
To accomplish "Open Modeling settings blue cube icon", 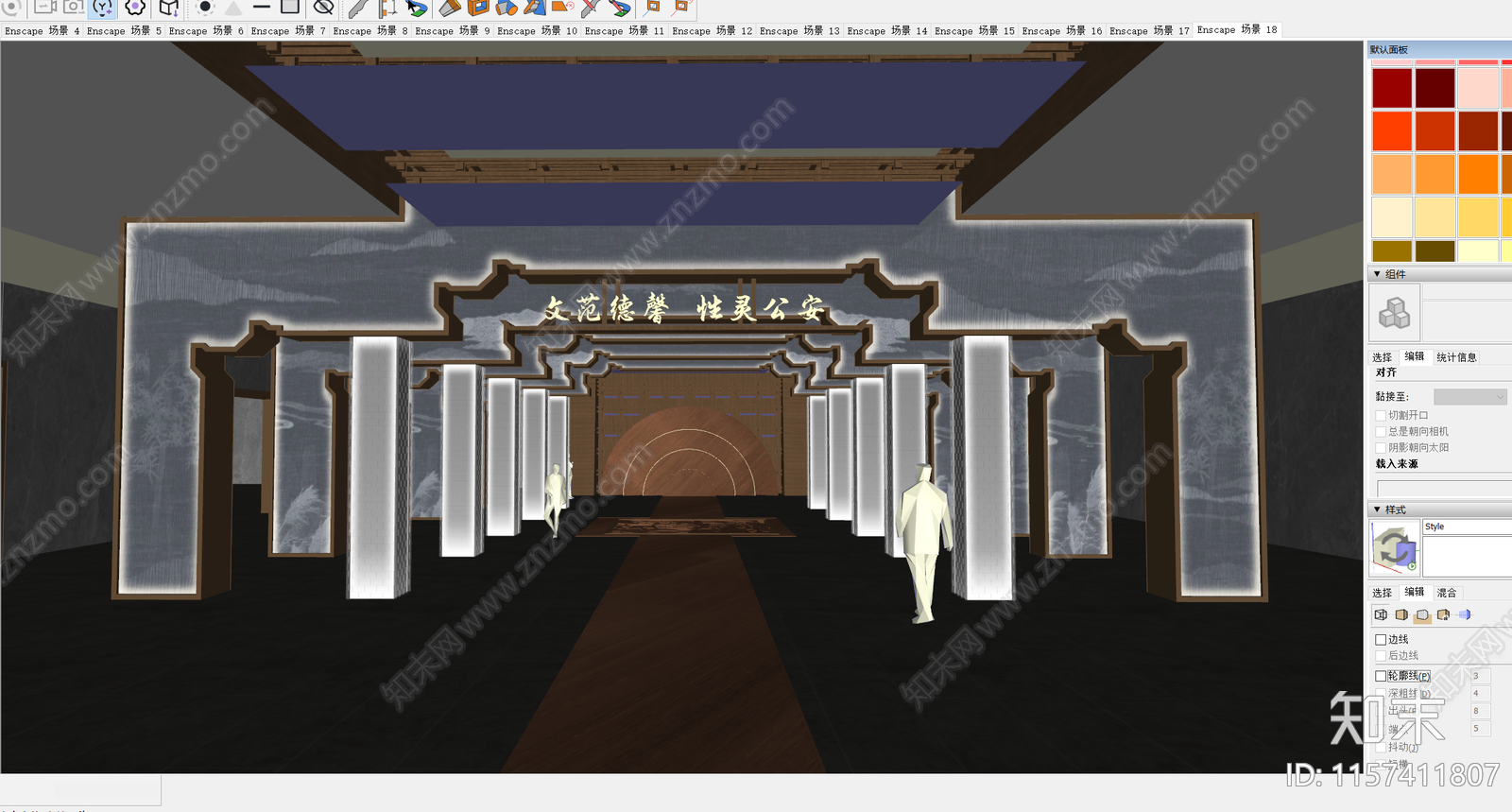I will (x=1464, y=614).
